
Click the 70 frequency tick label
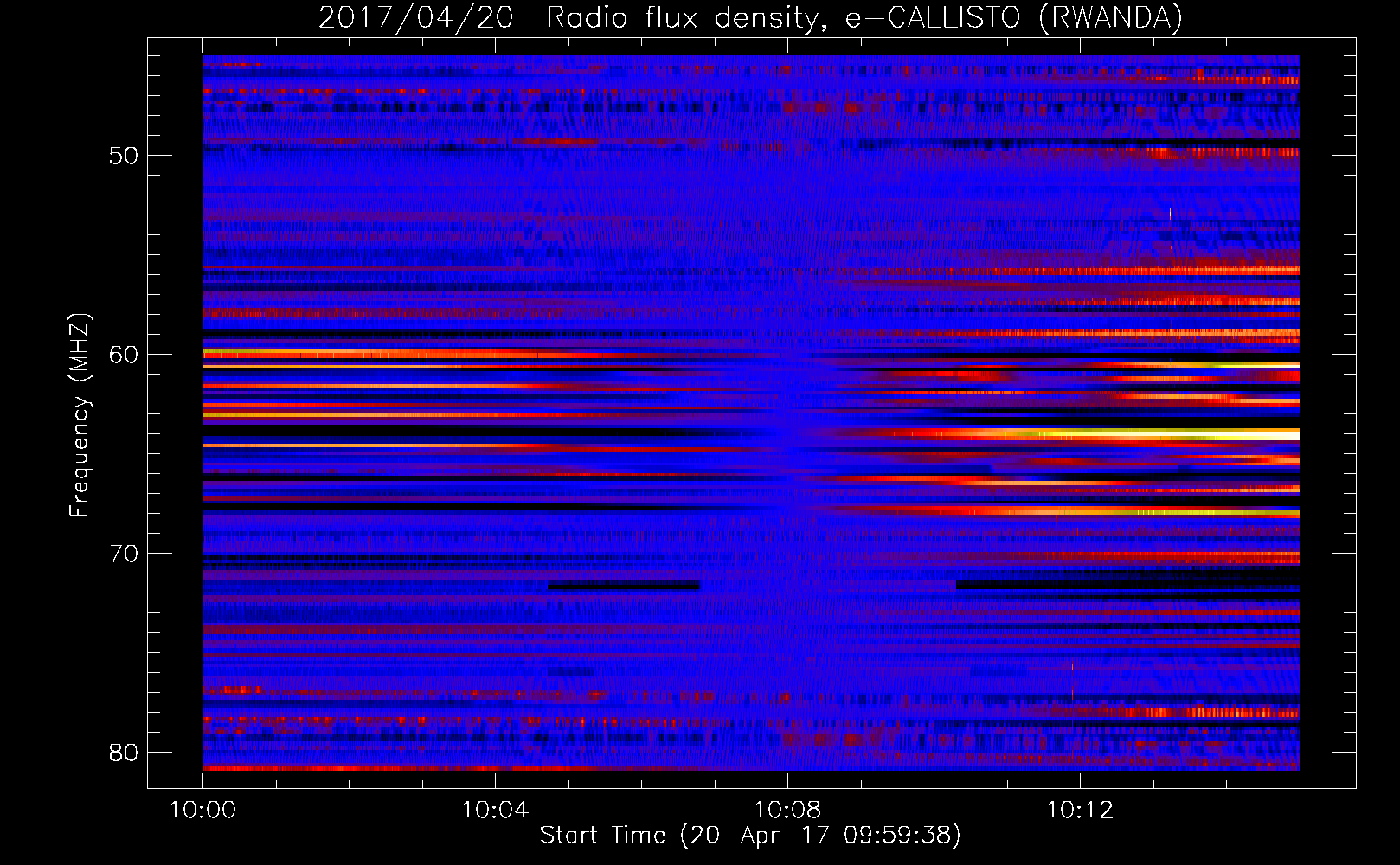pos(124,554)
